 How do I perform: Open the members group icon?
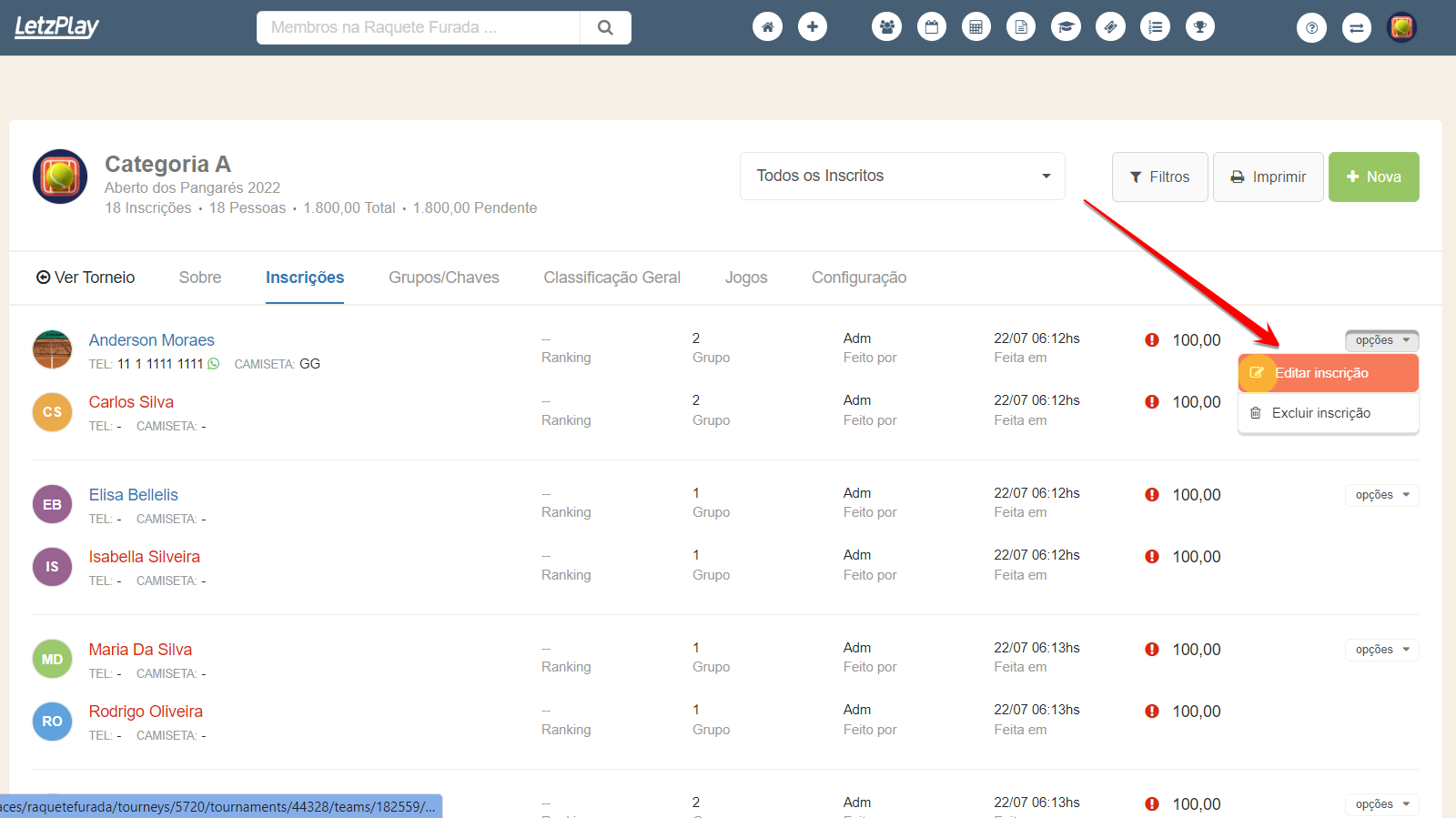click(886, 27)
